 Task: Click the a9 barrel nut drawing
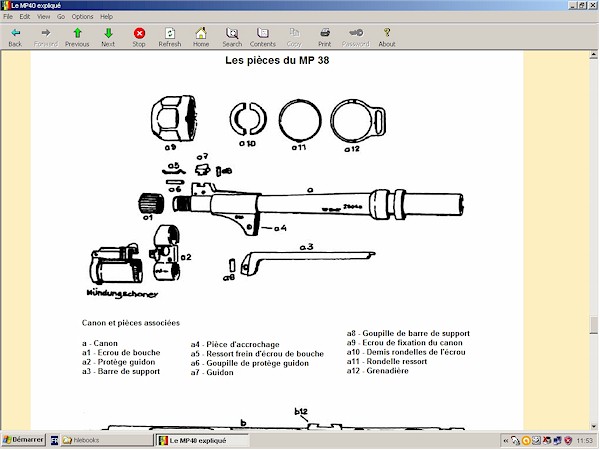click(174, 118)
